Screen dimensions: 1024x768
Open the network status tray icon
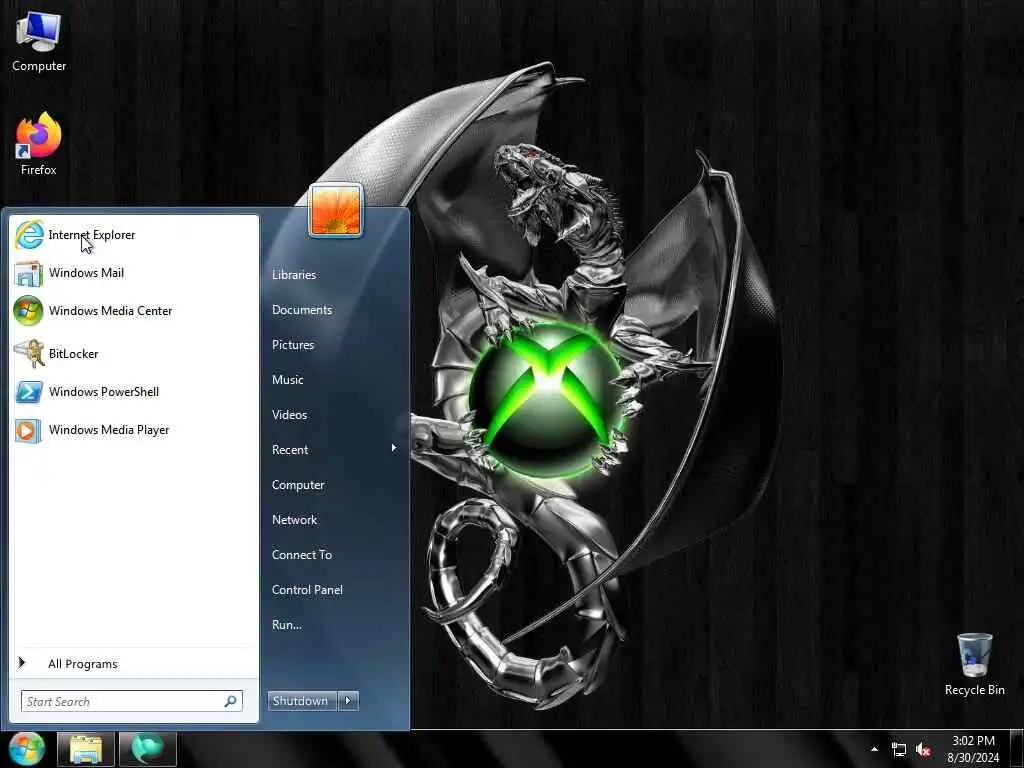click(x=899, y=750)
